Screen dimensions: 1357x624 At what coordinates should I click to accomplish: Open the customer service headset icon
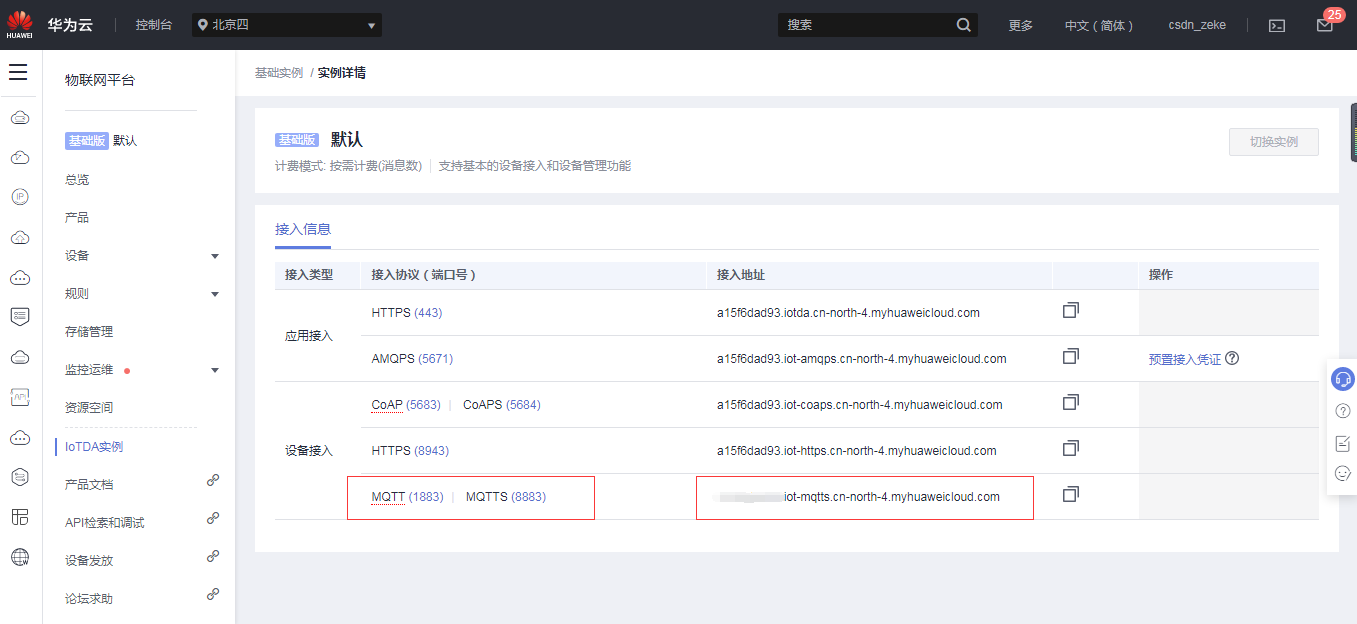pos(1343,380)
